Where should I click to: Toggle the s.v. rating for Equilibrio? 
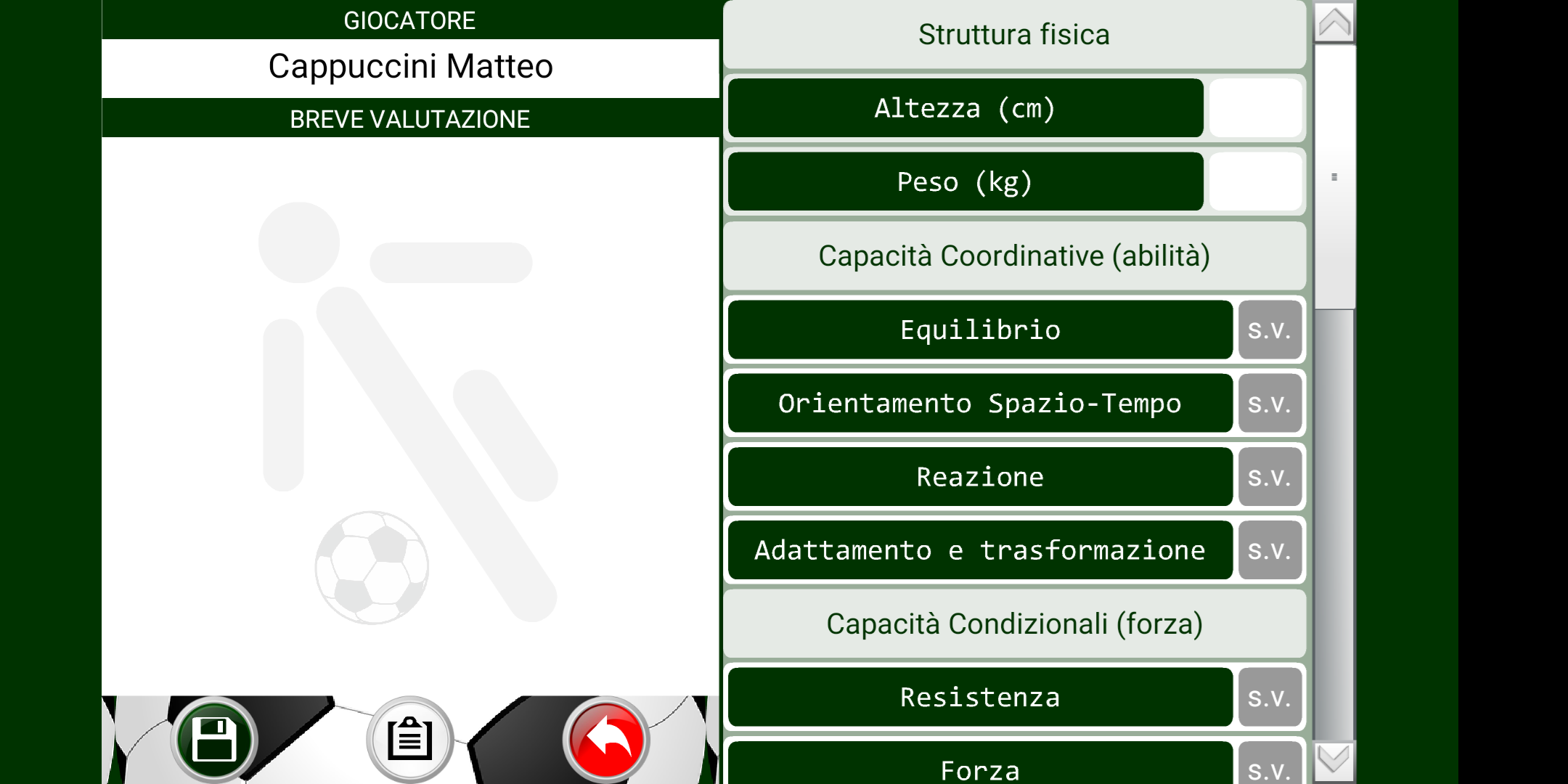click(1270, 330)
